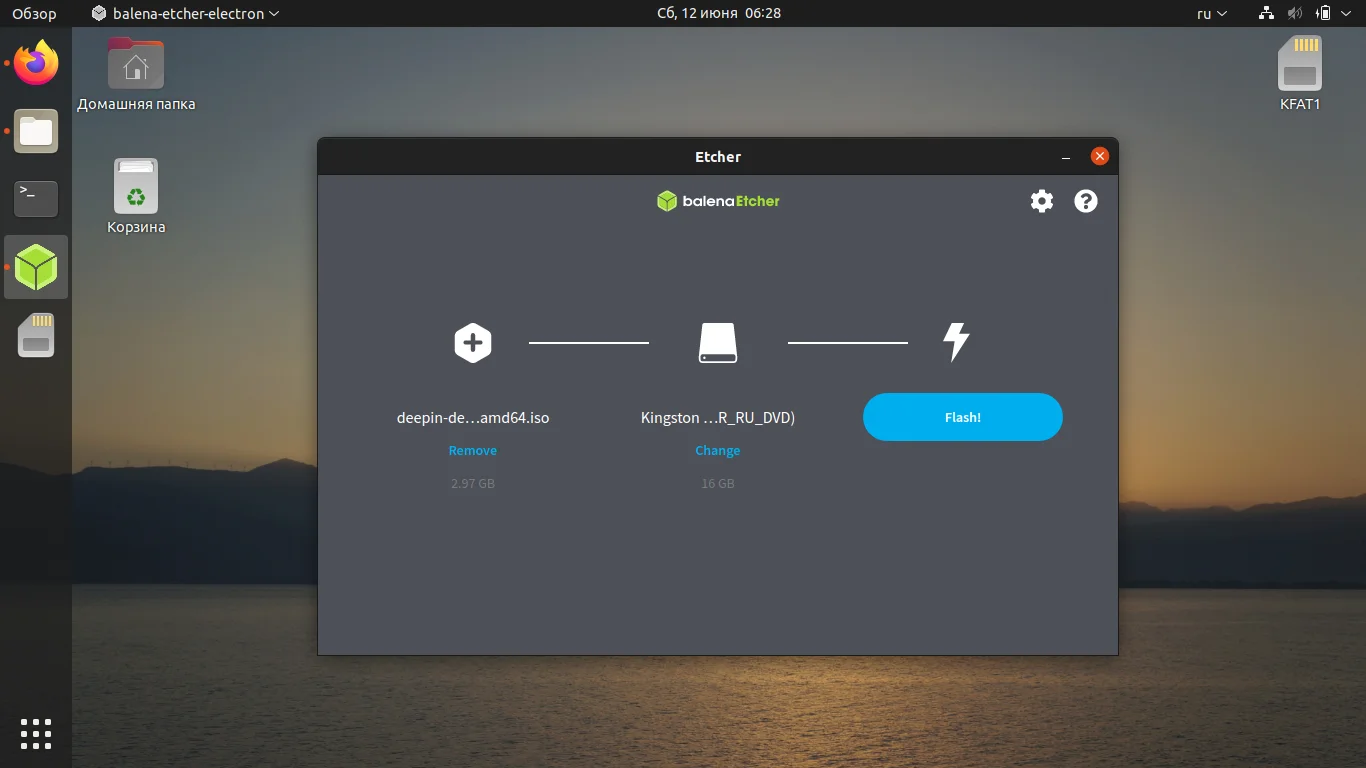The image size is (1366, 768).
Task: Minimize the Etcher window
Action: 1067,157
